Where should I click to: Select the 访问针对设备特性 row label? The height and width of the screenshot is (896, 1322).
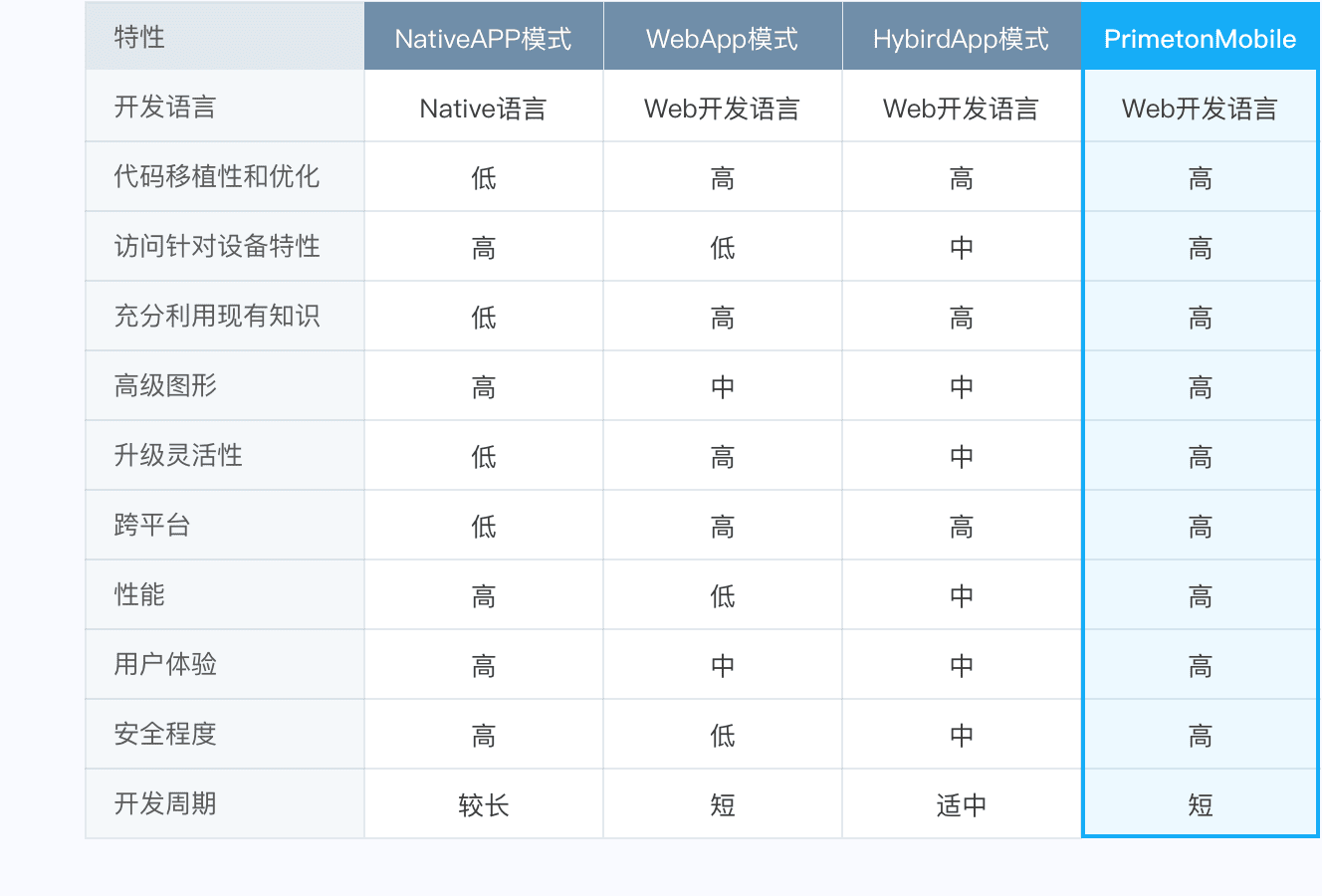click(217, 247)
